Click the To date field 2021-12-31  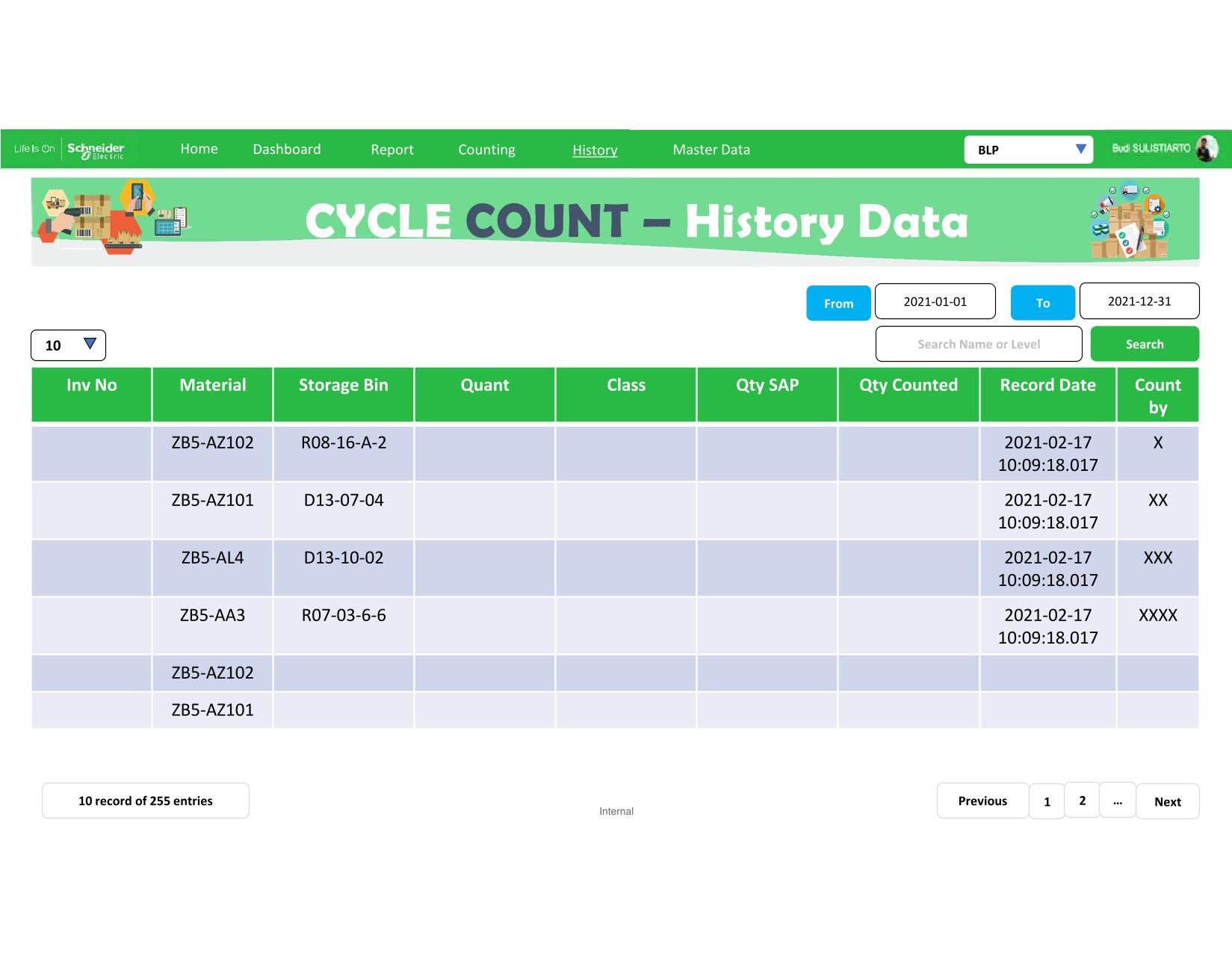[1139, 301]
